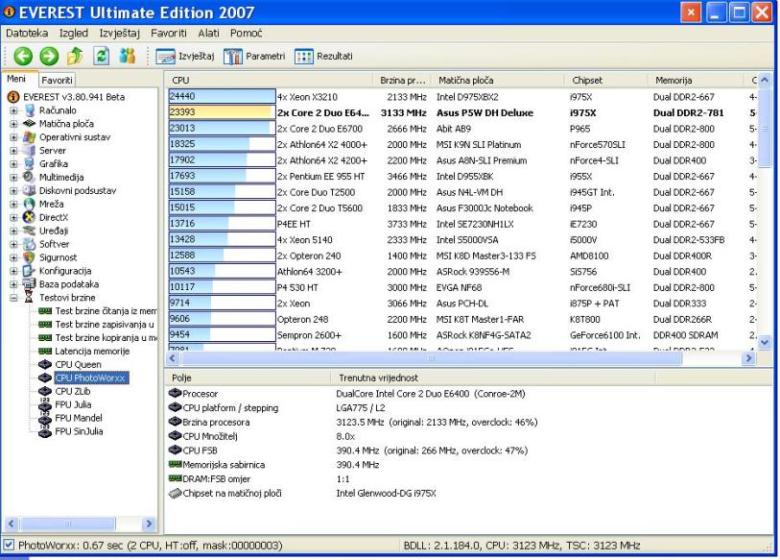This screenshot has width=780, height=560.
Task: Click the Up level arrow icon
Action: (69, 57)
